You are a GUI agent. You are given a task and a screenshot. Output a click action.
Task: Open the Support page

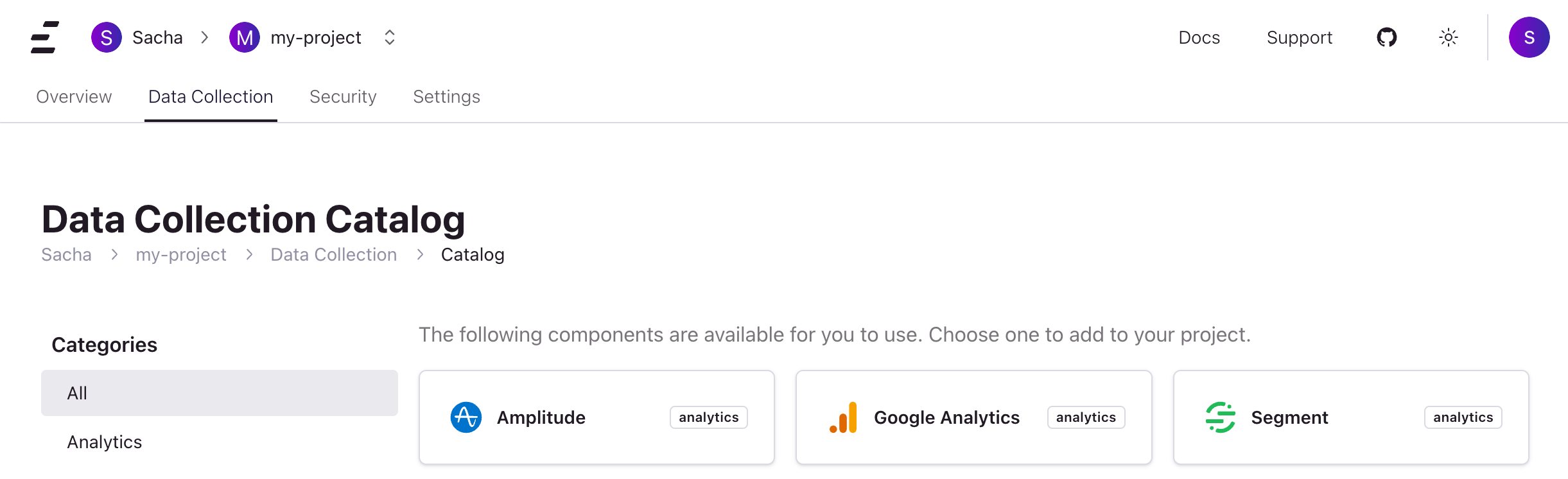(1299, 37)
